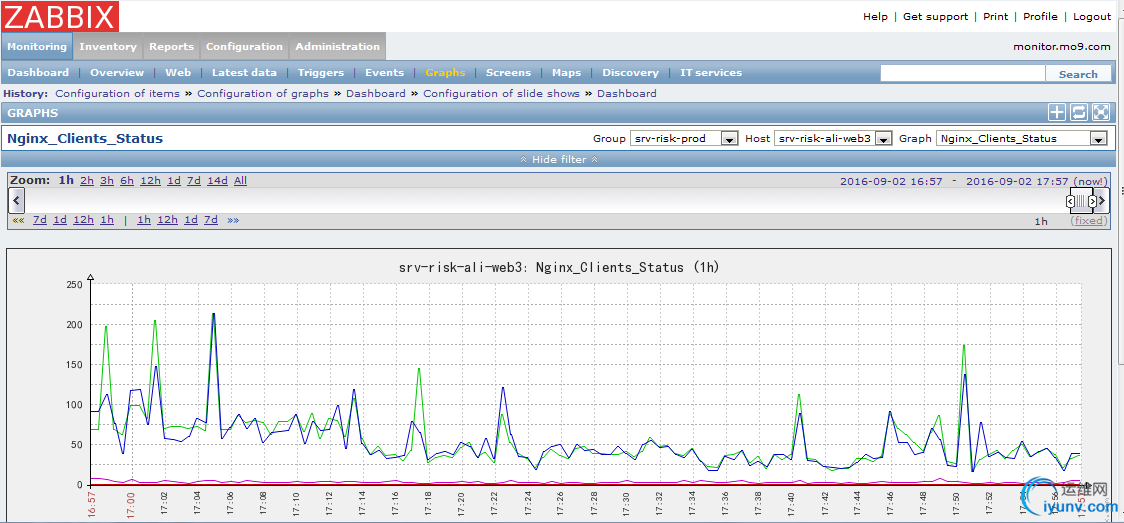This screenshot has width=1124, height=523.
Task: Click the add to favourites plus icon
Action: (x=1056, y=113)
